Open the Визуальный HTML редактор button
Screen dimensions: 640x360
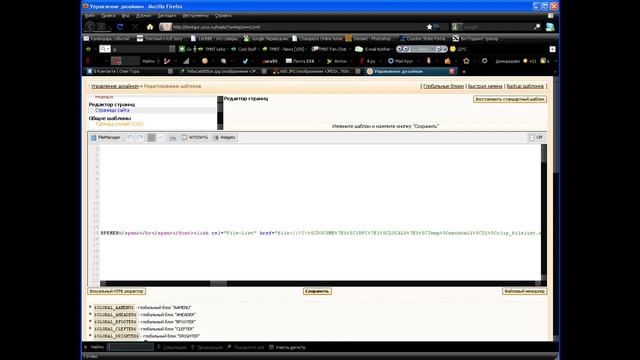click(x=116, y=291)
